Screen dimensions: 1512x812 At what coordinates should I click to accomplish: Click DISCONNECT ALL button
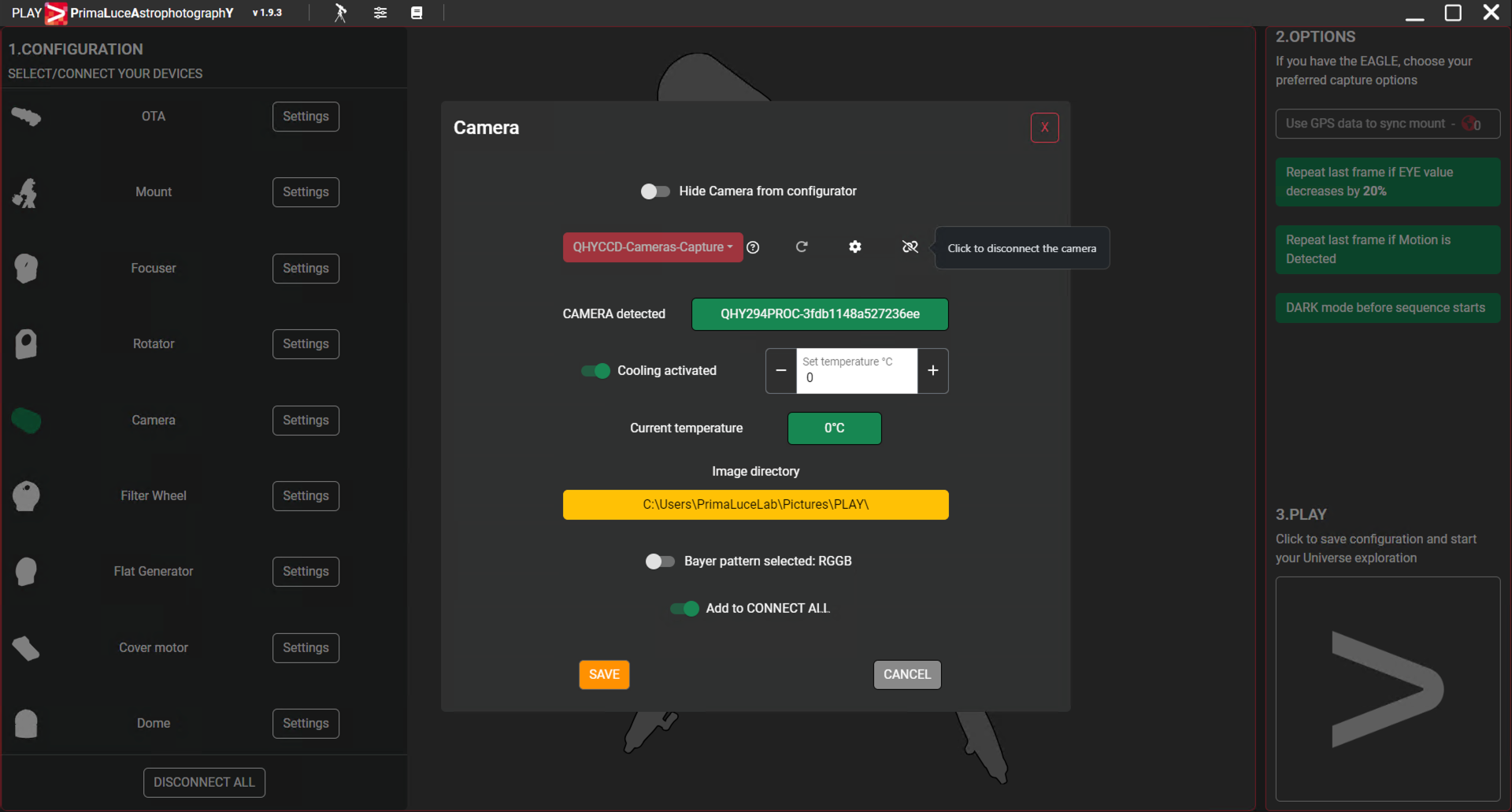pos(204,783)
